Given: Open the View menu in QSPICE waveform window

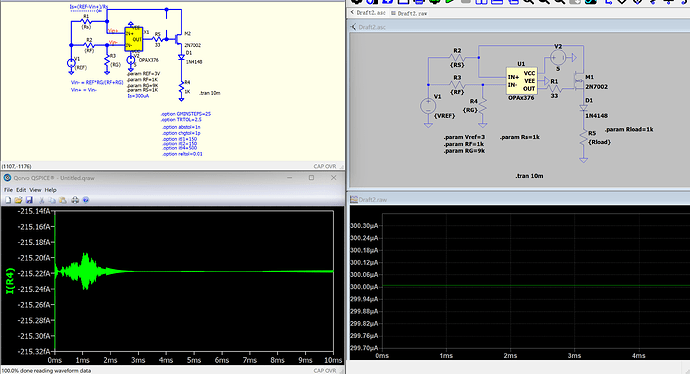Looking at the screenshot, I should tap(35, 190).
